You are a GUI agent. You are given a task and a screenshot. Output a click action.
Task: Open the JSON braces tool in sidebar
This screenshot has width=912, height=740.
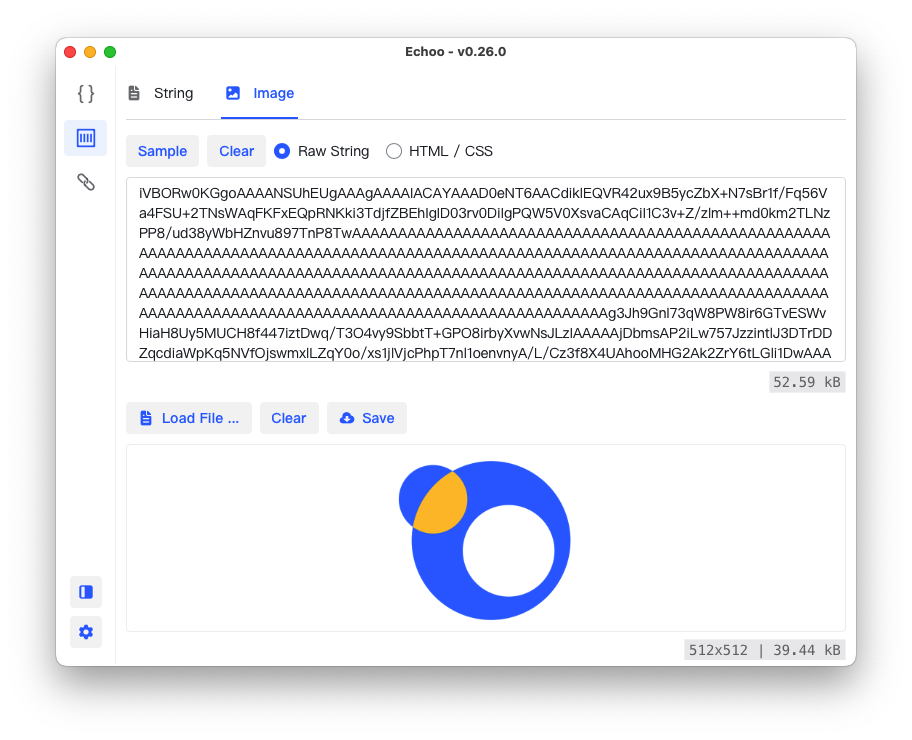pyautogui.click(x=86, y=94)
